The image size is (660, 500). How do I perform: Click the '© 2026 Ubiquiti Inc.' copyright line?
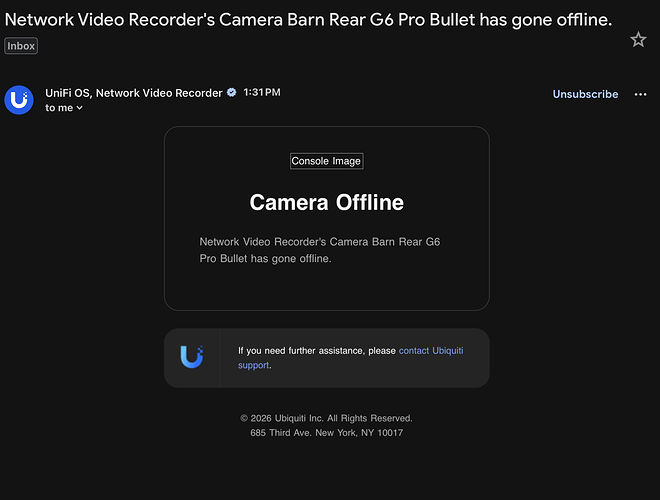click(326, 418)
